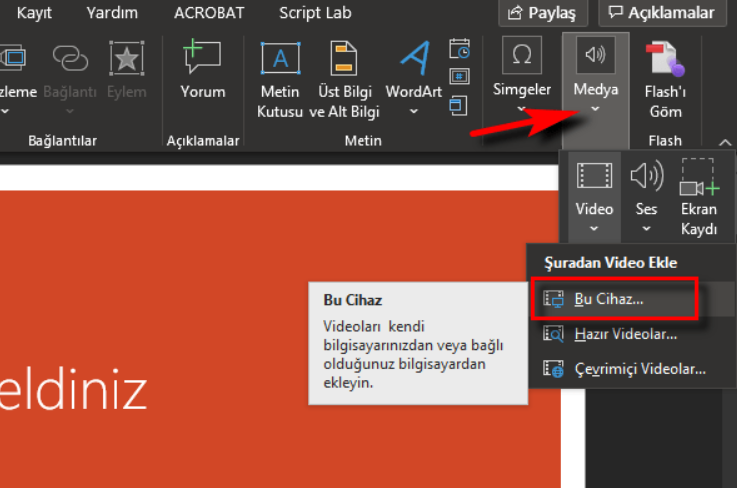
Task: Click the Ses audio icon
Action: 647,176
